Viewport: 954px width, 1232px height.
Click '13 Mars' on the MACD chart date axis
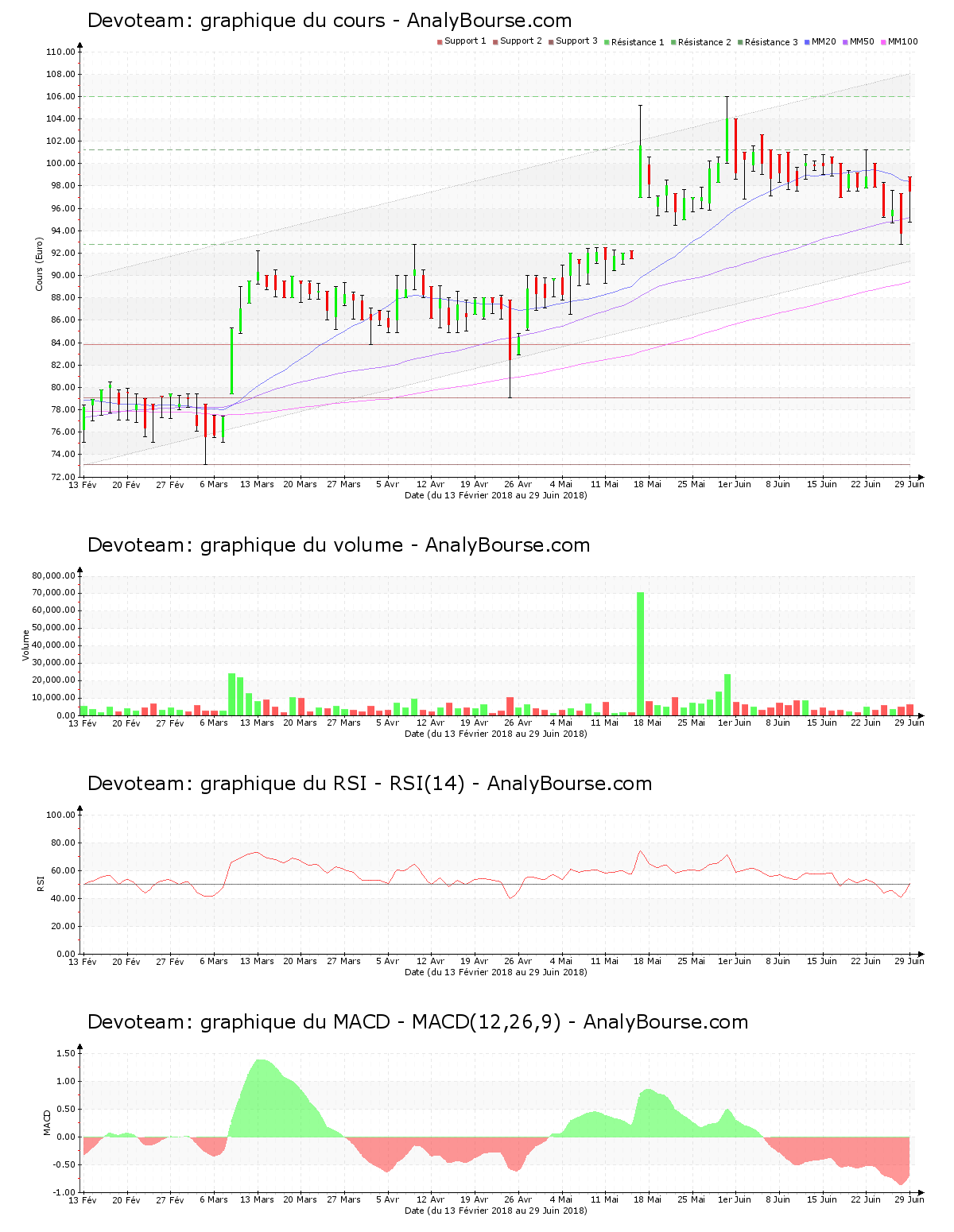click(x=257, y=1199)
